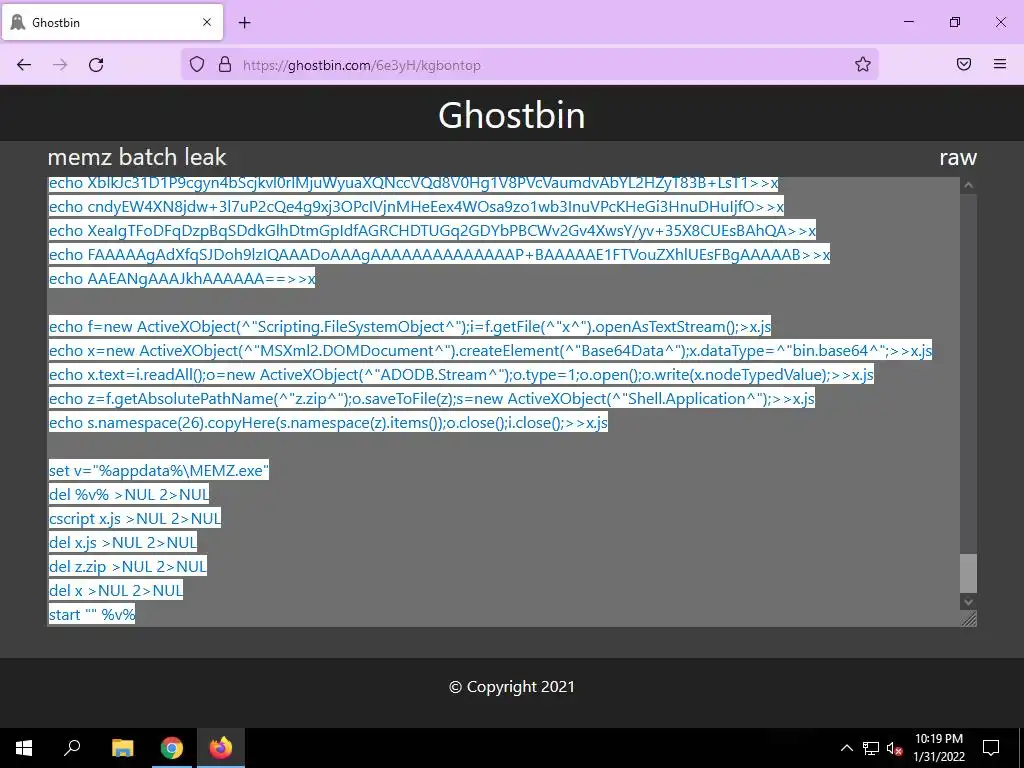Click the line 'set v="%appdata%\MEMZ.exe"'
This screenshot has width=1024, height=768.
pyautogui.click(x=159, y=471)
